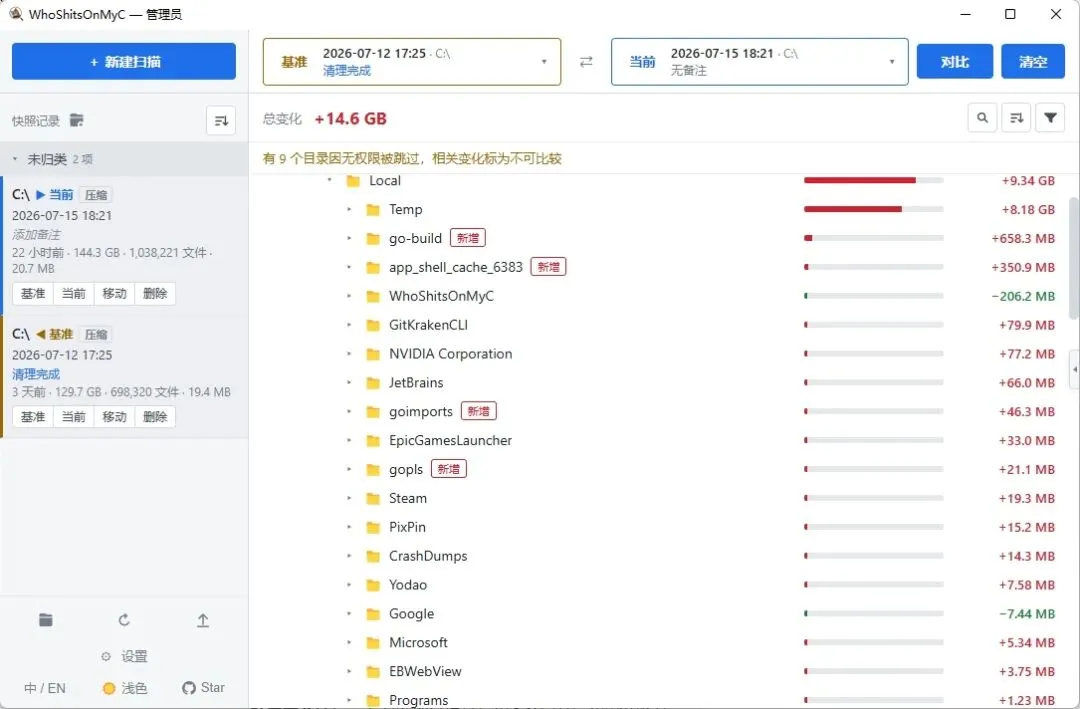1080x709 pixels.
Task: Open the 当前 current snapshot dropdown
Action: click(x=760, y=61)
